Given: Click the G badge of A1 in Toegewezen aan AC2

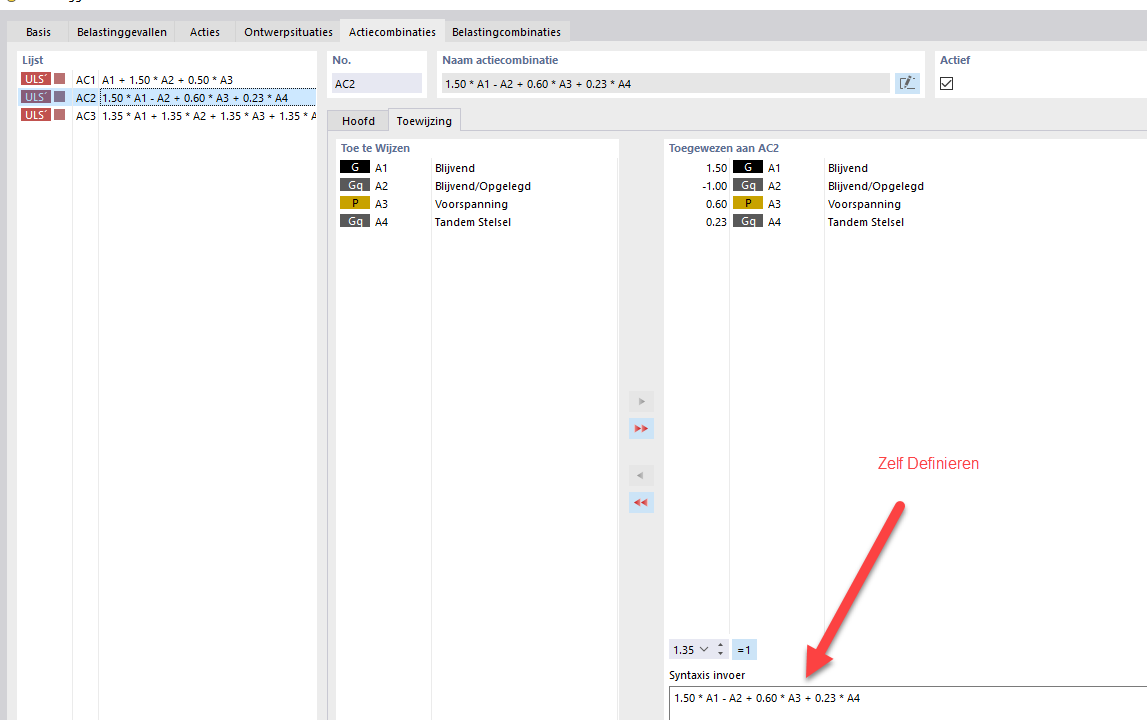Looking at the screenshot, I should (748, 168).
